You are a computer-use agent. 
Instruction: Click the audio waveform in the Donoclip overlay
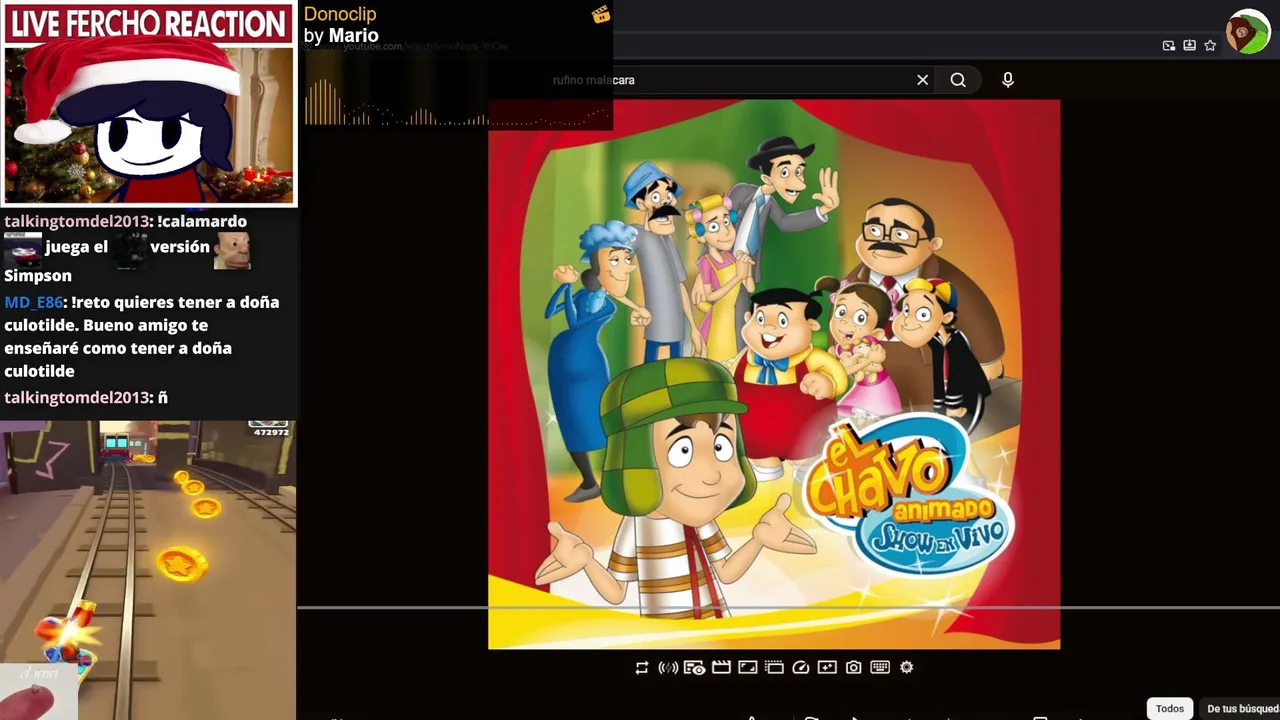click(x=457, y=104)
